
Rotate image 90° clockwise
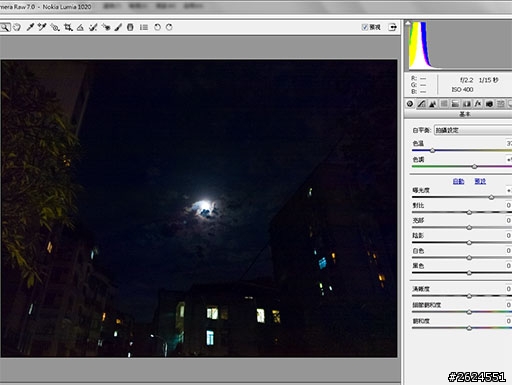(169, 27)
